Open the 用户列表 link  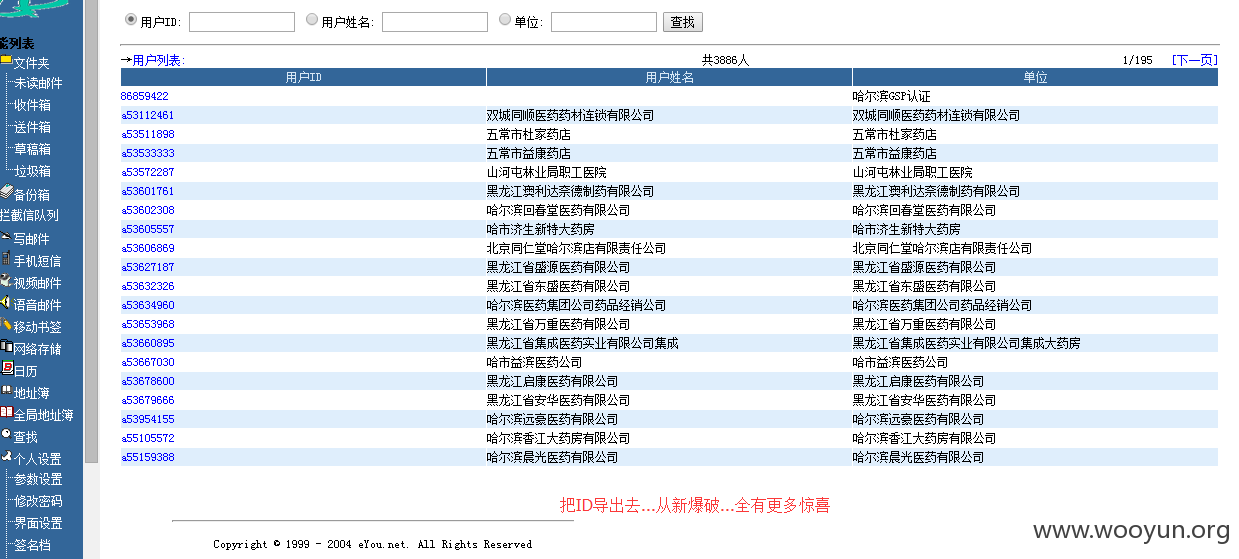pos(157,60)
